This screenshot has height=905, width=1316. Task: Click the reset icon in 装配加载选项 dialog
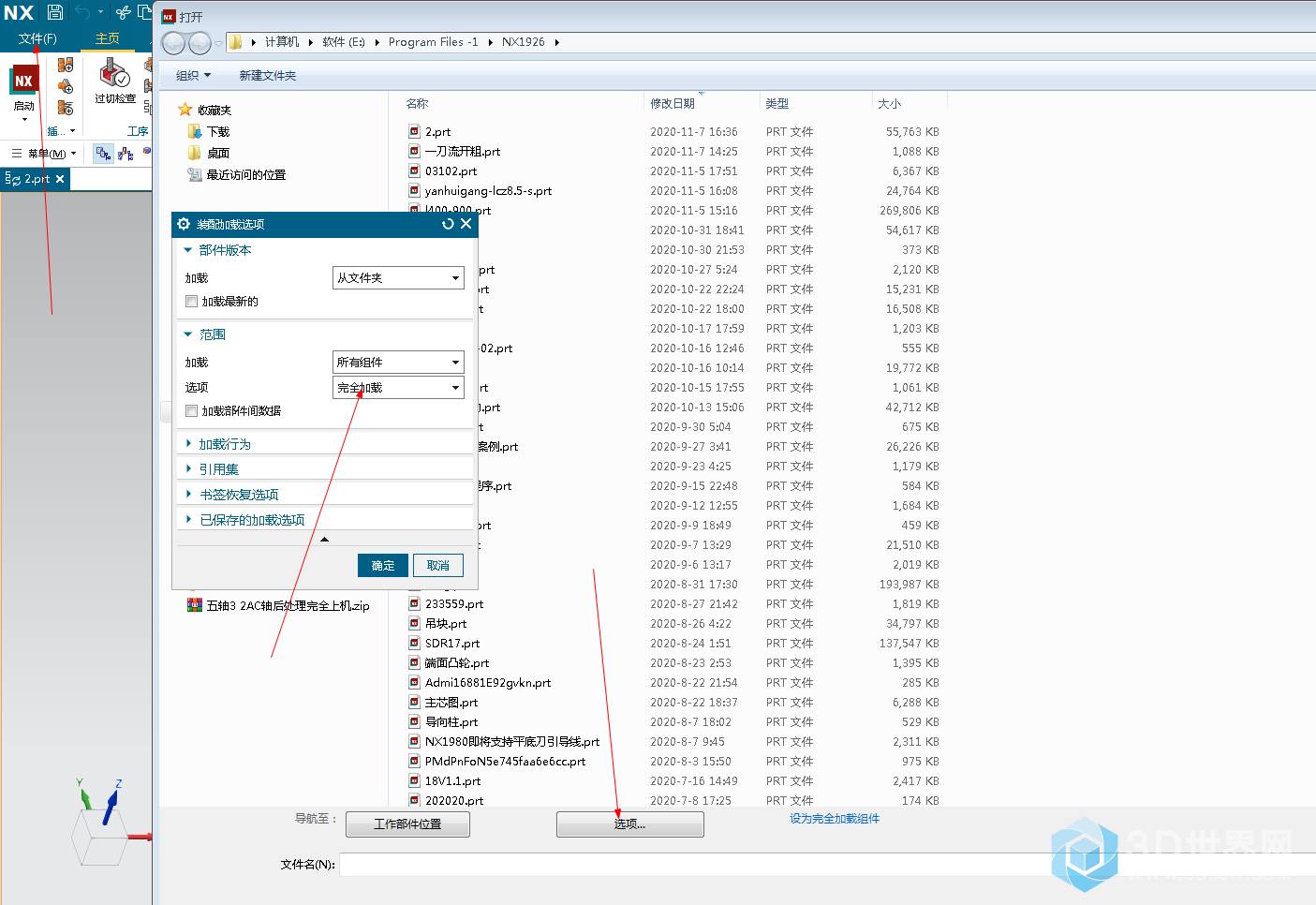[448, 224]
